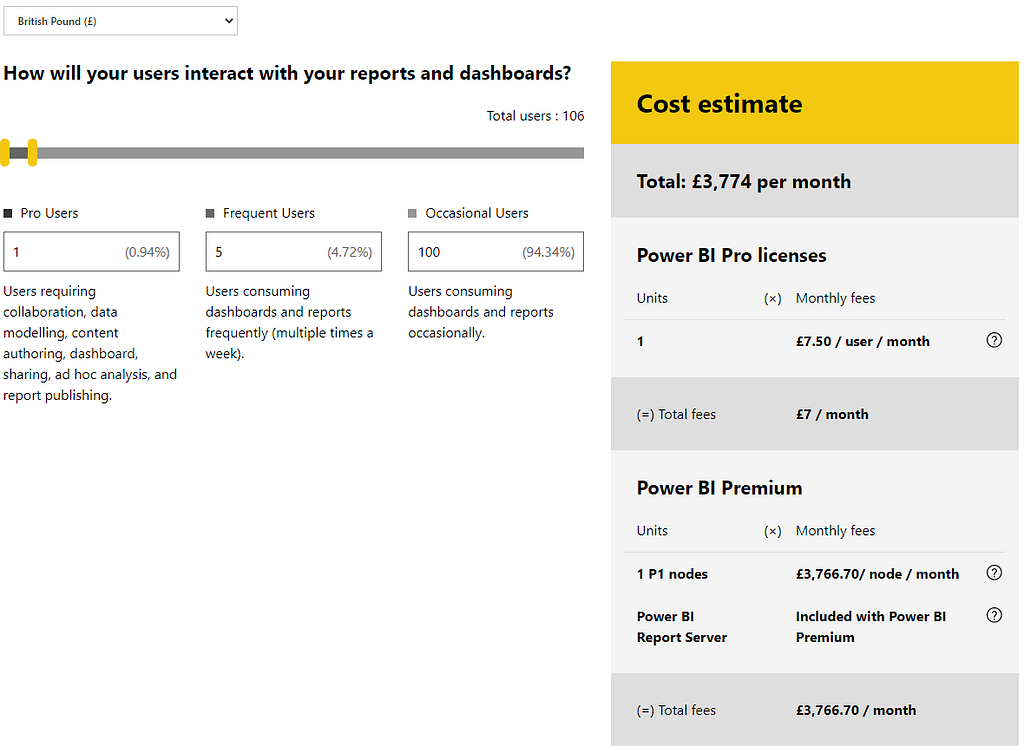Click 'Units' label under Power BI Pro licenses
Viewport: 1024px width, 746px height.
click(x=652, y=298)
